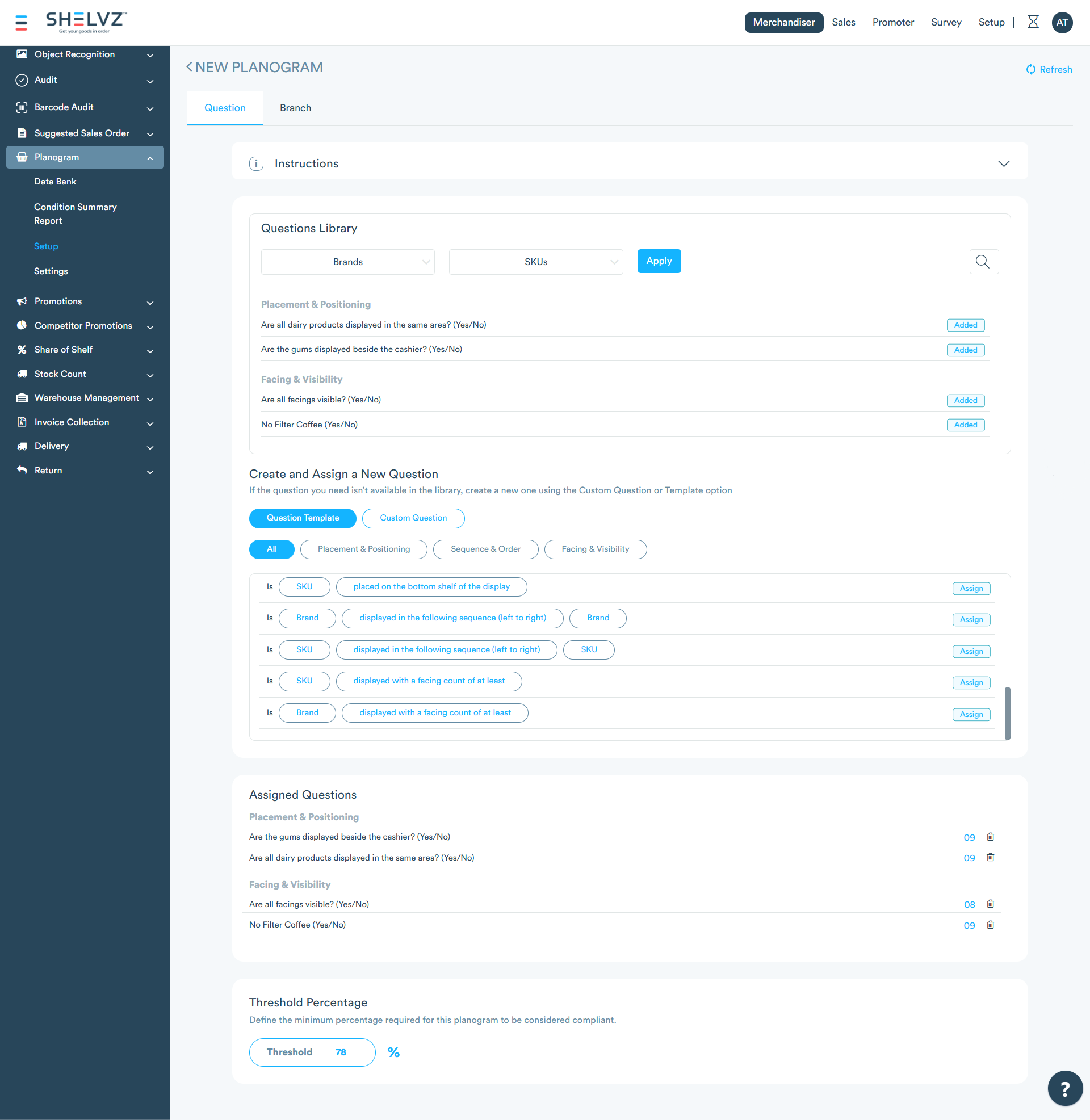This screenshot has height=1120, width=1090.
Task: Open the SKUs dropdown
Action: (x=535, y=262)
